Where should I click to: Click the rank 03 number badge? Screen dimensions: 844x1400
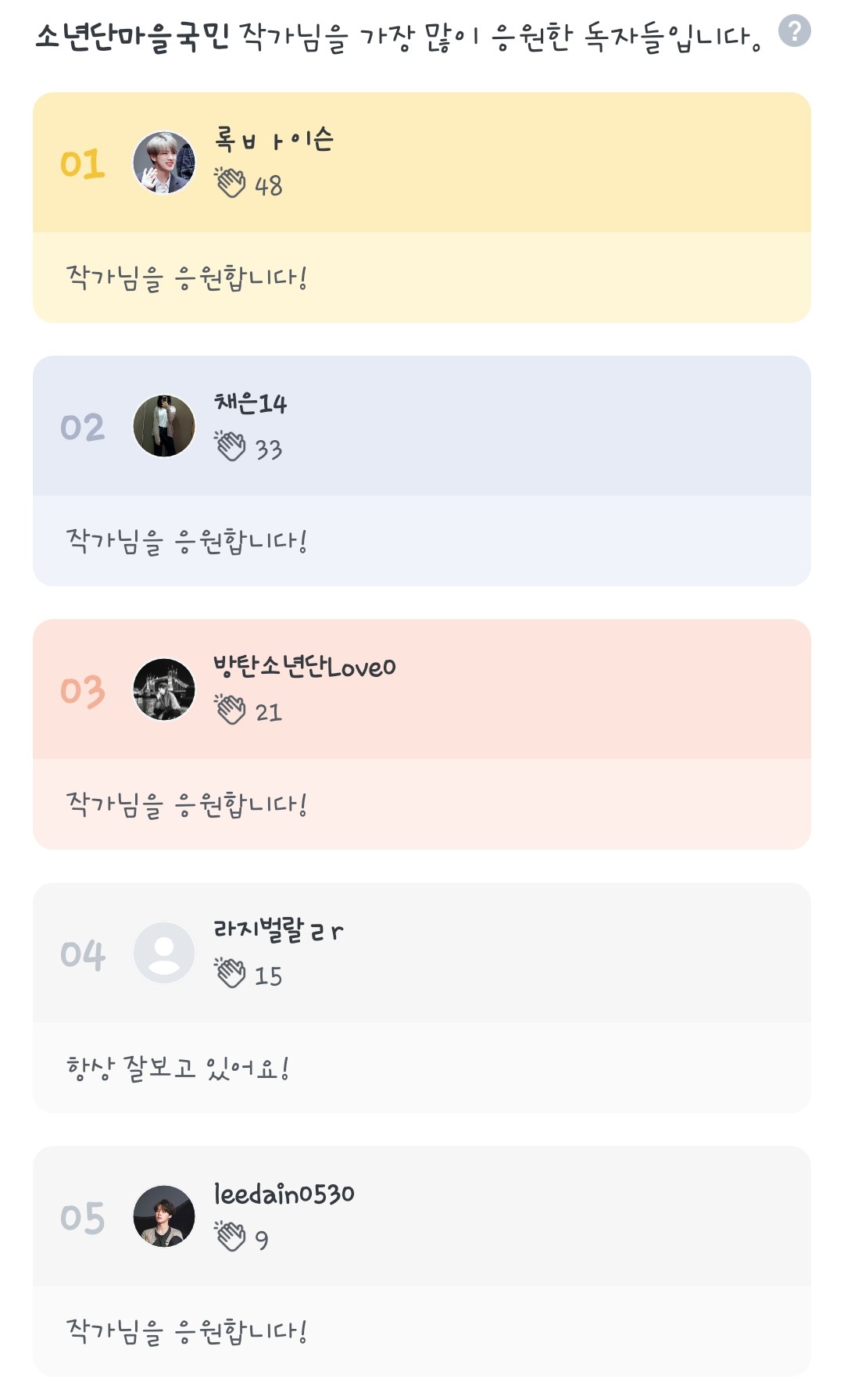pyautogui.click(x=83, y=691)
